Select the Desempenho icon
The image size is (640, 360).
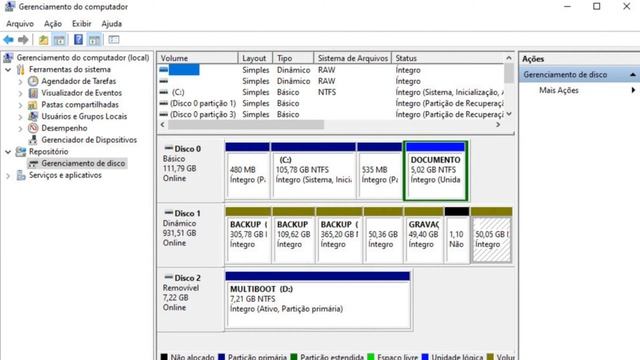pos(33,128)
